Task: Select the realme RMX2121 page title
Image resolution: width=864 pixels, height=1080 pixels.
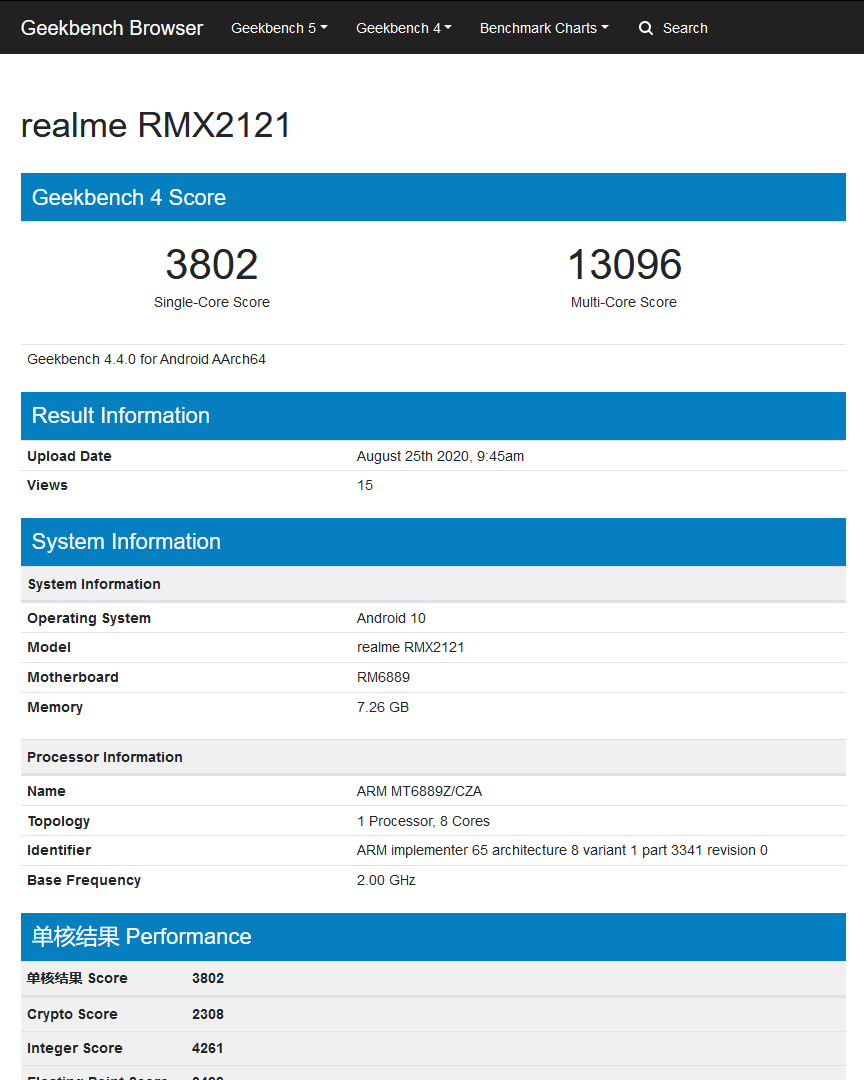Action: click(156, 125)
